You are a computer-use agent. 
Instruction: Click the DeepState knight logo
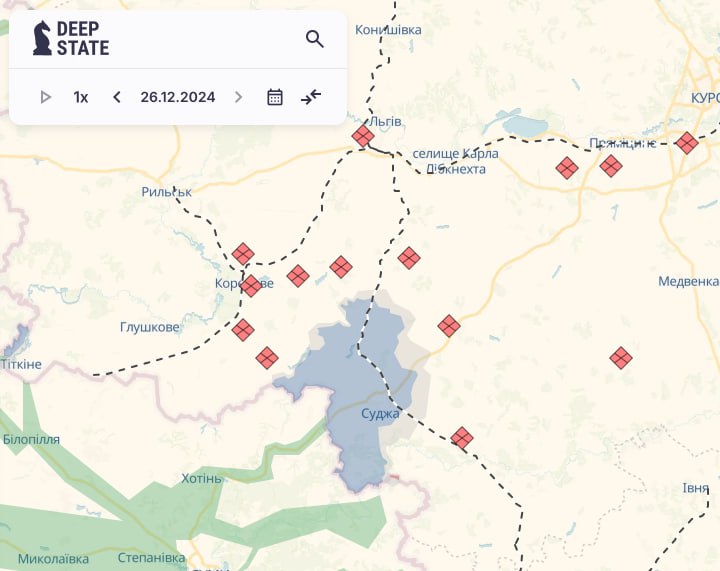tap(42, 38)
